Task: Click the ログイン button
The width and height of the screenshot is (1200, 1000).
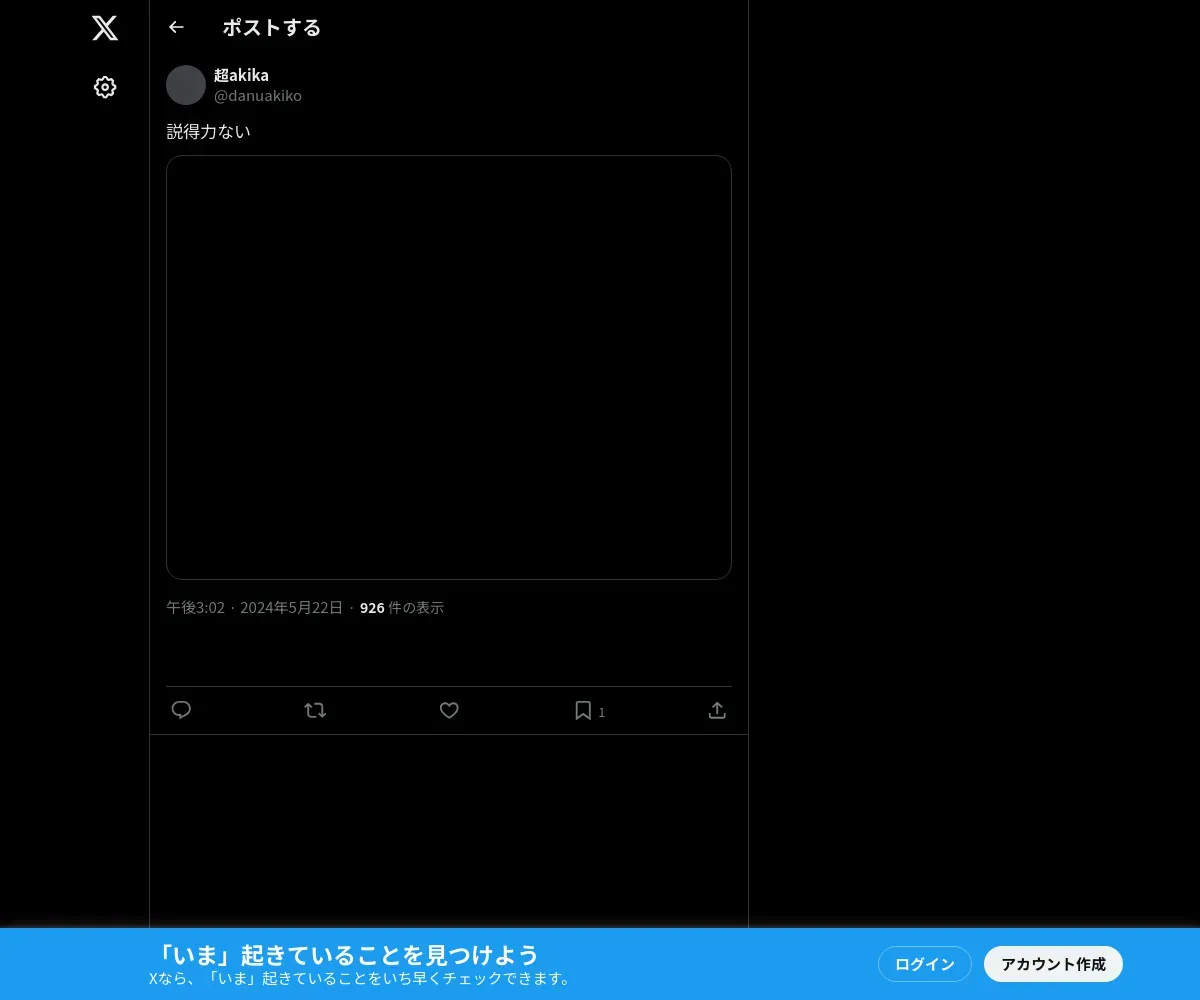Action: pyautogui.click(x=925, y=964)
